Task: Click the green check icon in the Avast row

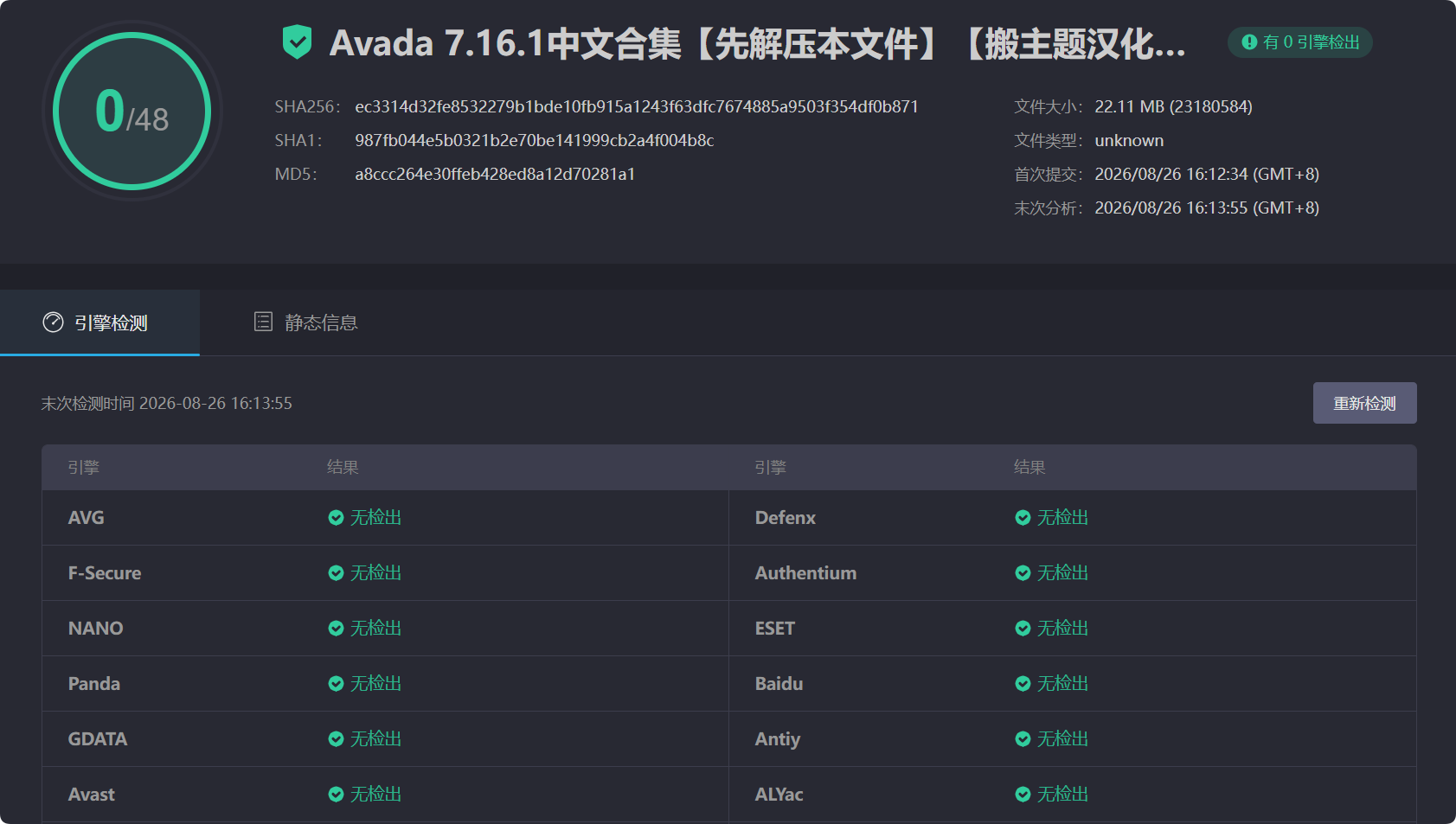Action: (336, 795)
